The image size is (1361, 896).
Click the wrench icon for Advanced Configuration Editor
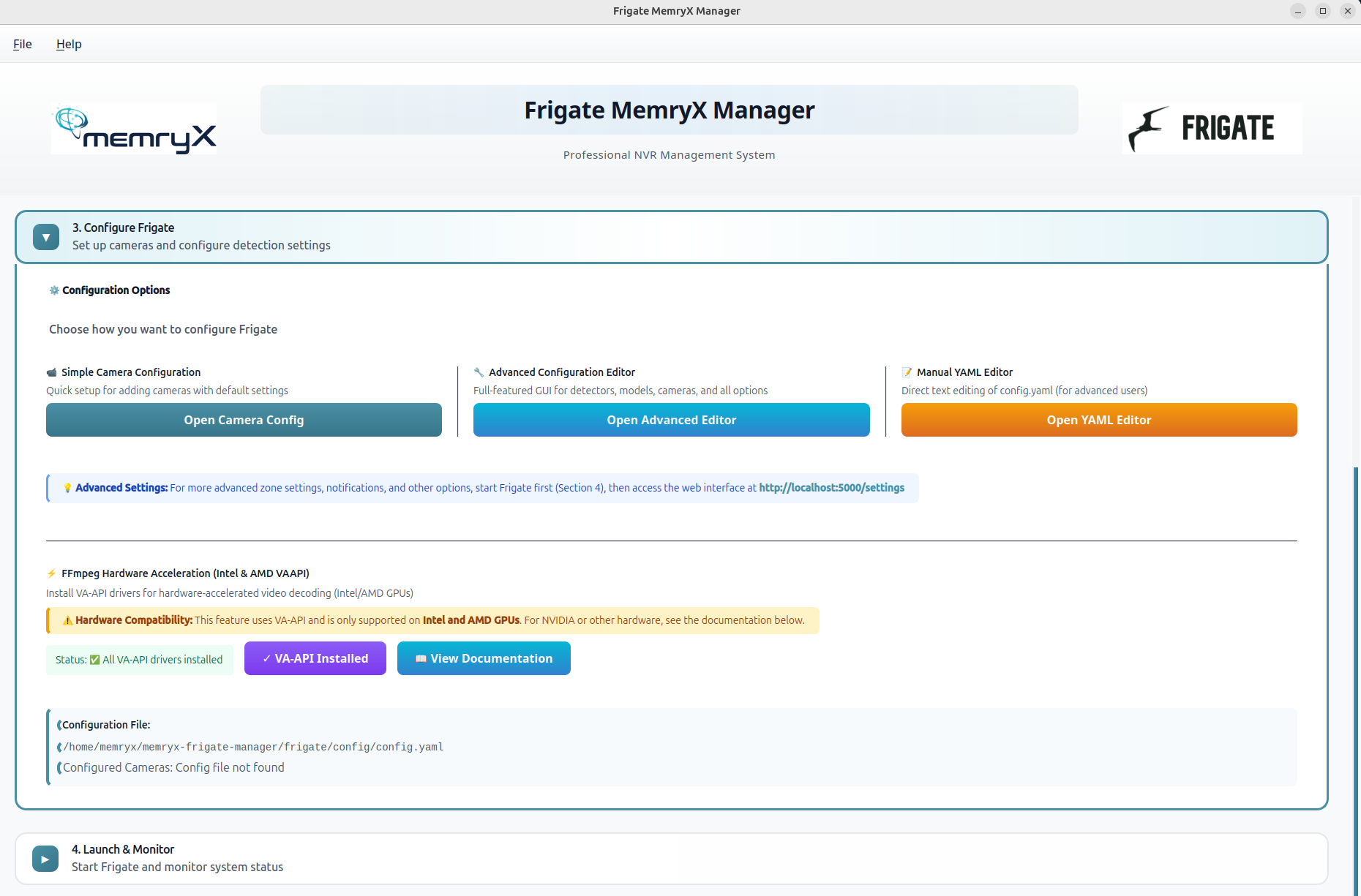click(x=479, y=372)
